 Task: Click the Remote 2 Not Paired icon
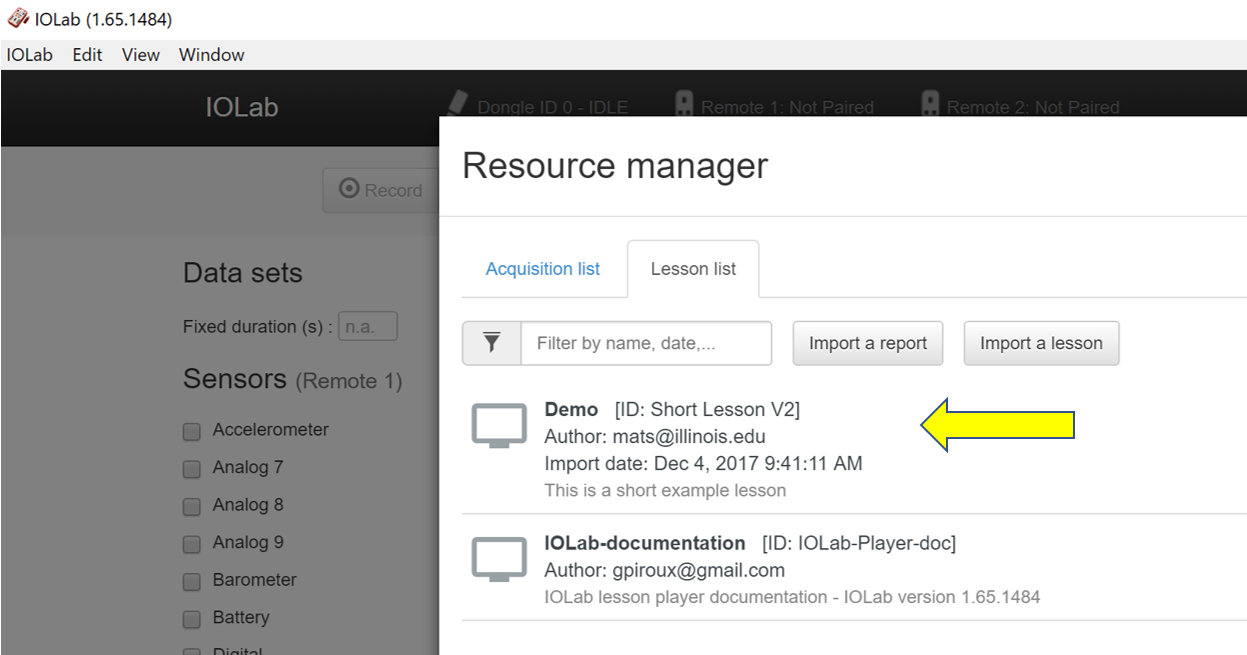929,105
